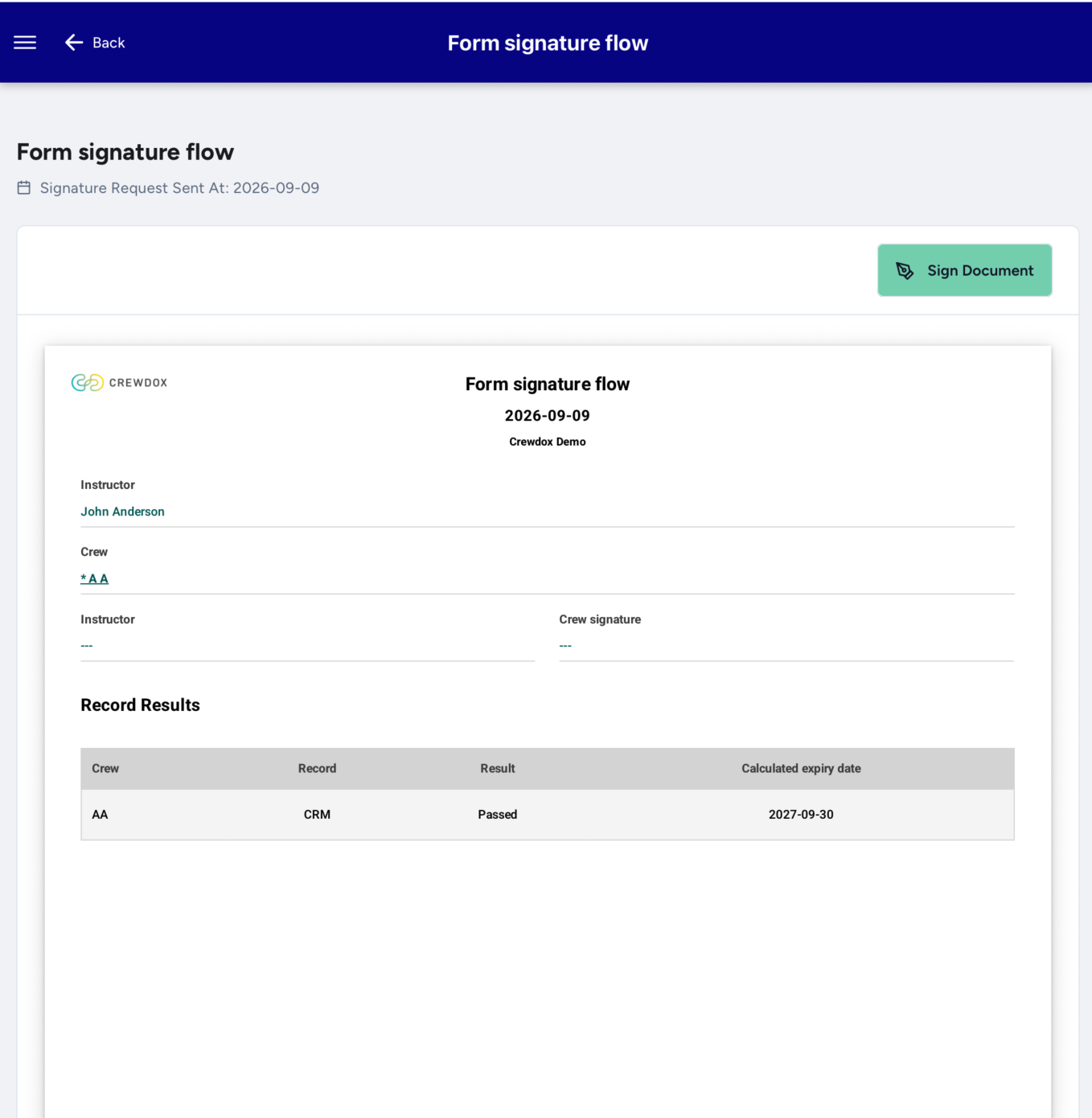Click the CRM record cell
1092x1118 pixels.
point(317,814)
